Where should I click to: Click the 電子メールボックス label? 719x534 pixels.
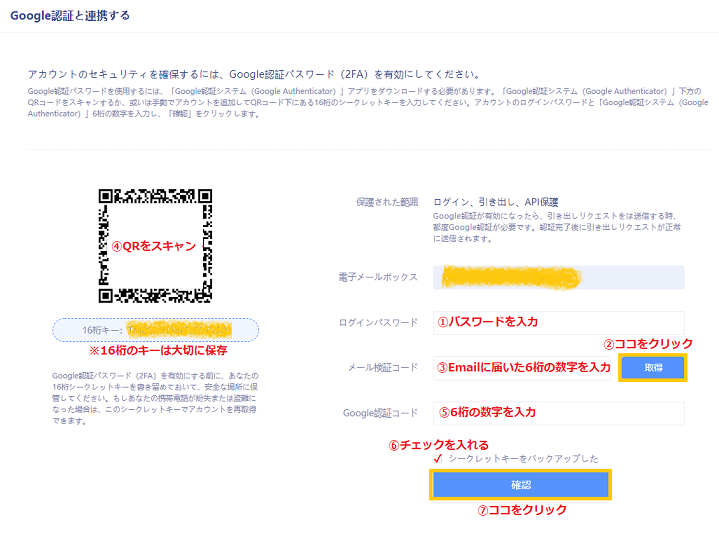[378, 277]
